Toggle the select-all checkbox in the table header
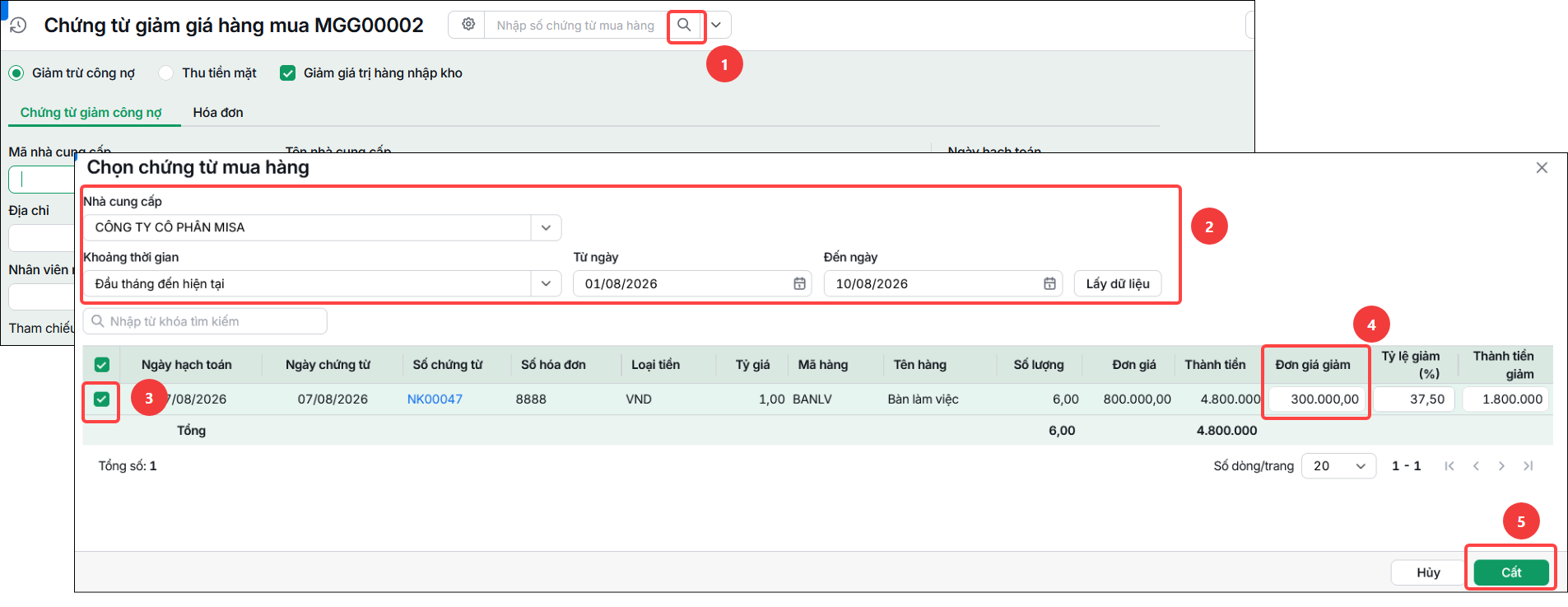This screenshot has width=1568, height=607. click(x=102, y=365)
